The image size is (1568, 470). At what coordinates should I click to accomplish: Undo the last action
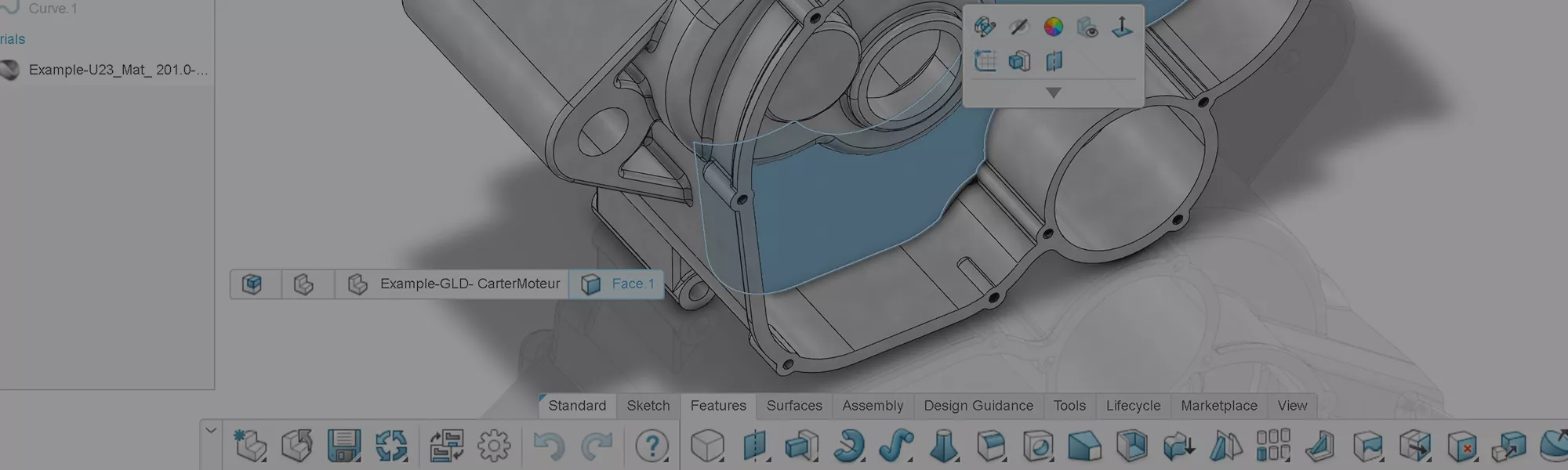(549, 446)
